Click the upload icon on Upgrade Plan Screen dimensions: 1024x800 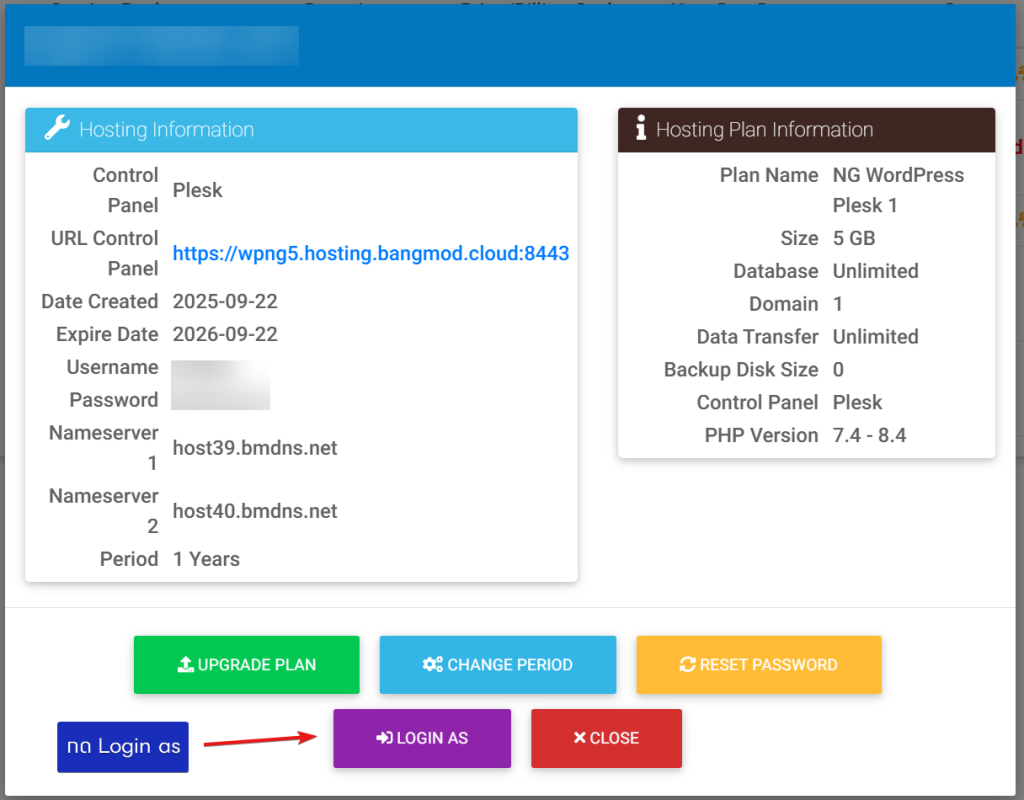point(185,665)
